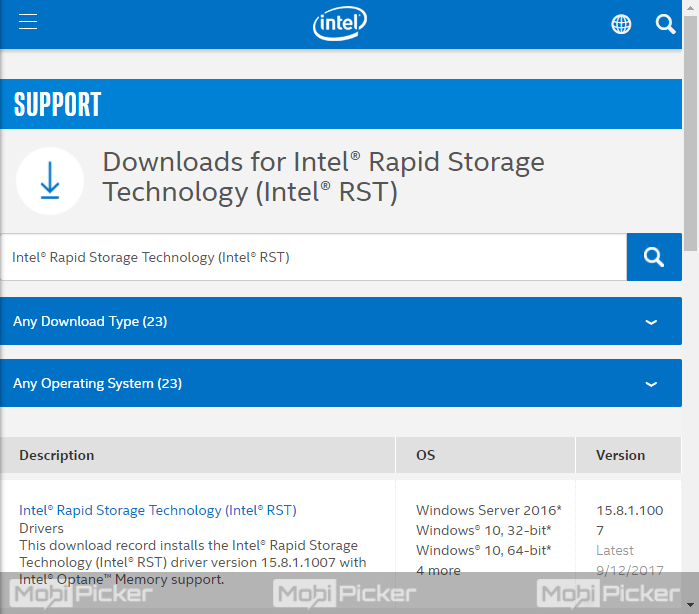
Task: Focus the Intel Rapid Storage search field
Action: (313, 257)
